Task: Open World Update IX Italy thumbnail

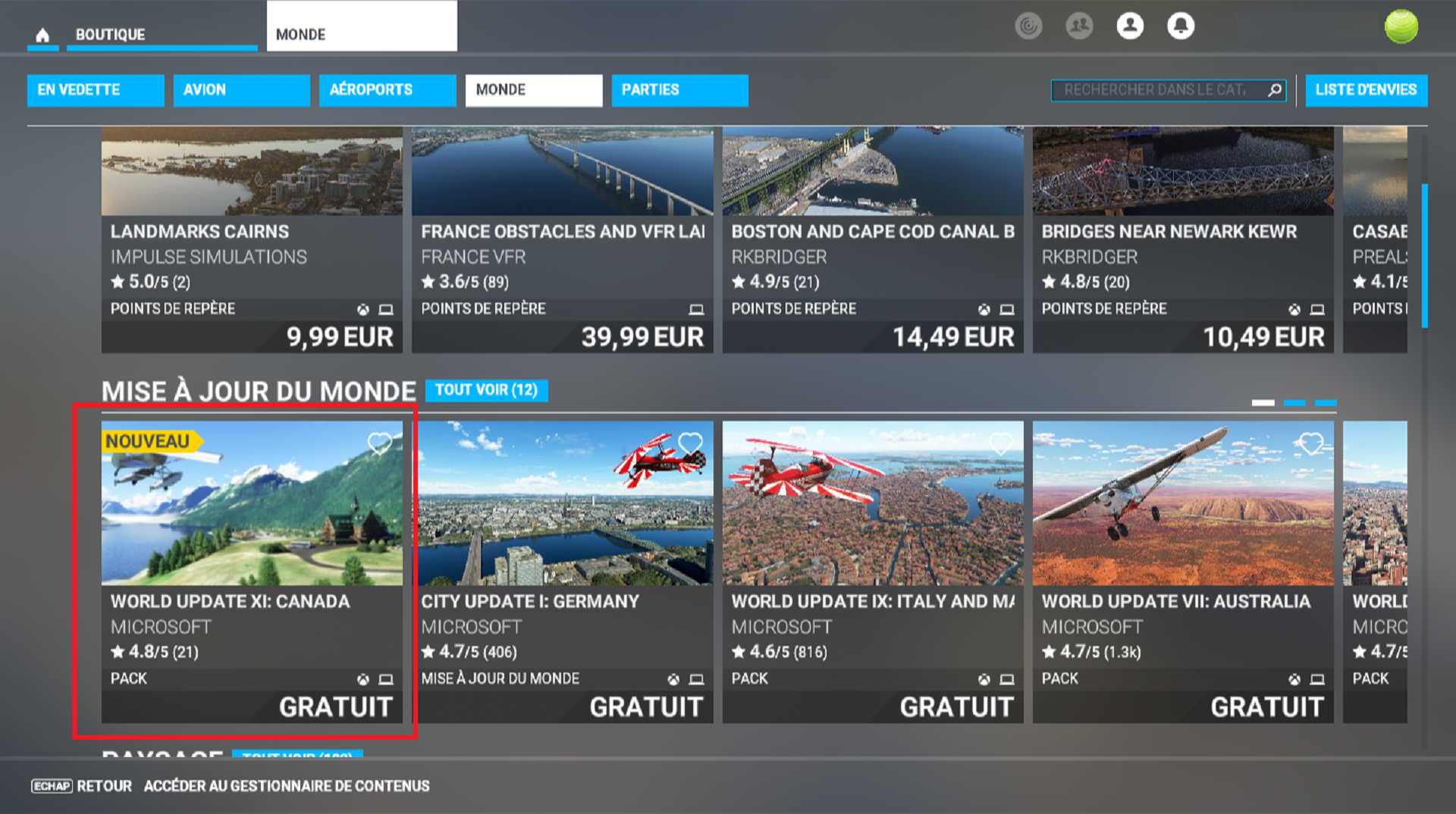Action: [x=873, y=503]
